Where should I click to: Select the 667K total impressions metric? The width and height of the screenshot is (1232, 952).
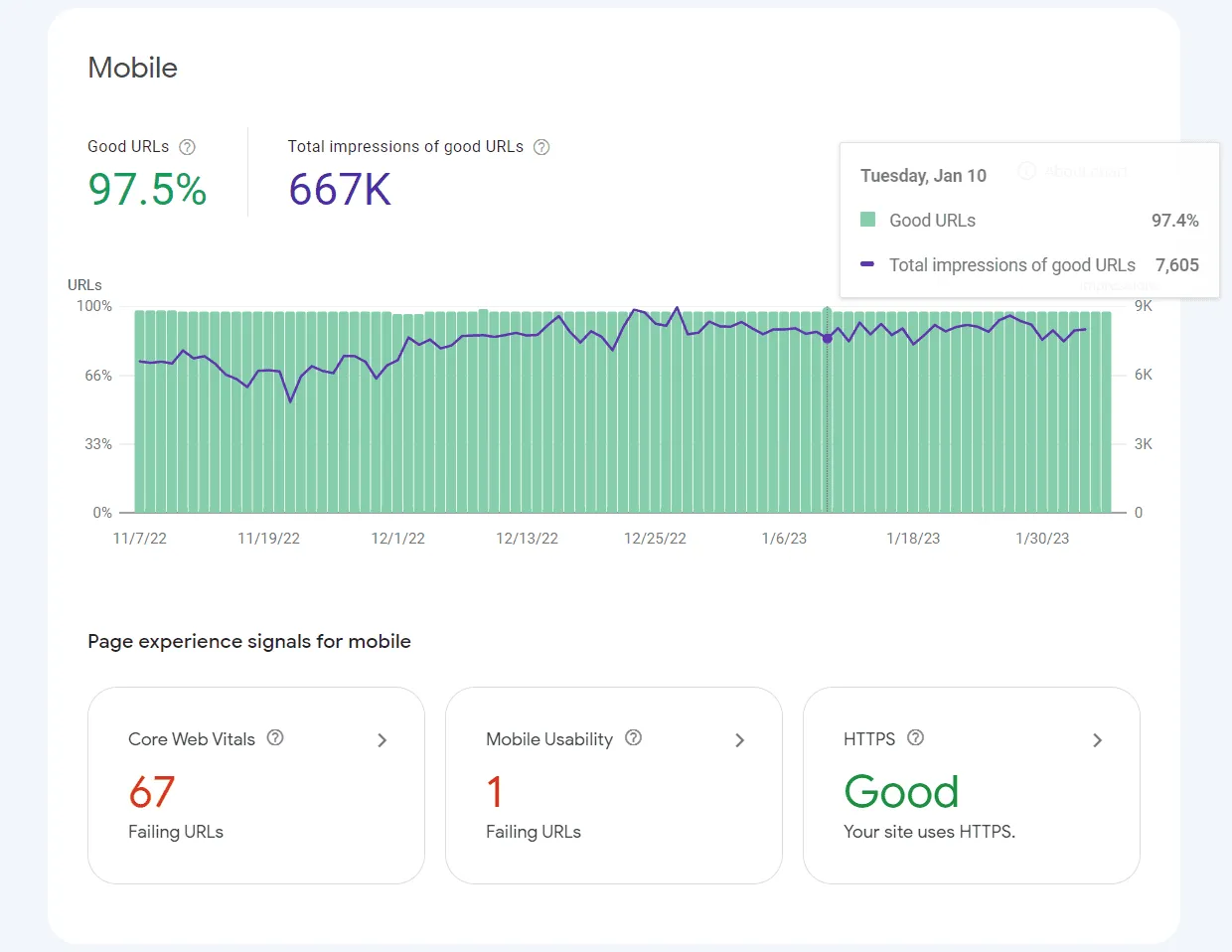pos(340,189)
